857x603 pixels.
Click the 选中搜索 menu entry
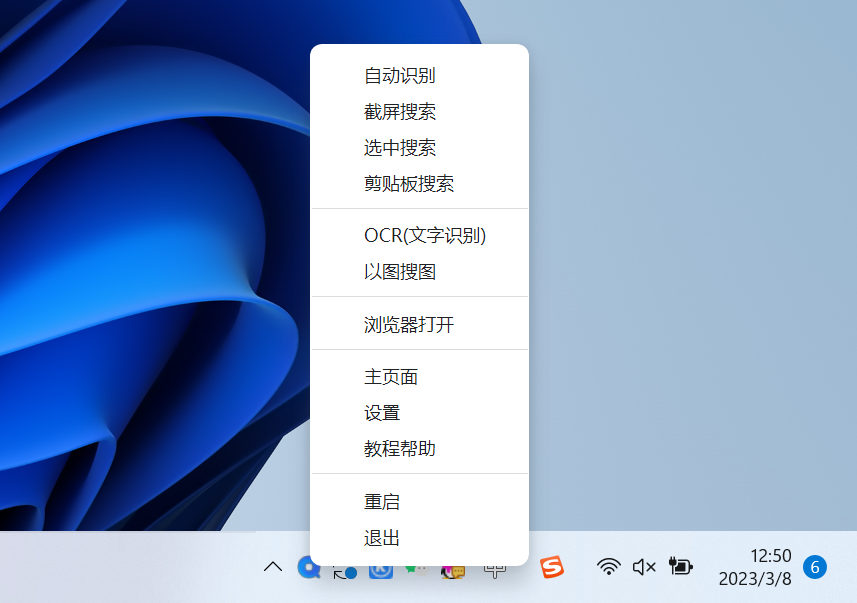pos(419,148)
